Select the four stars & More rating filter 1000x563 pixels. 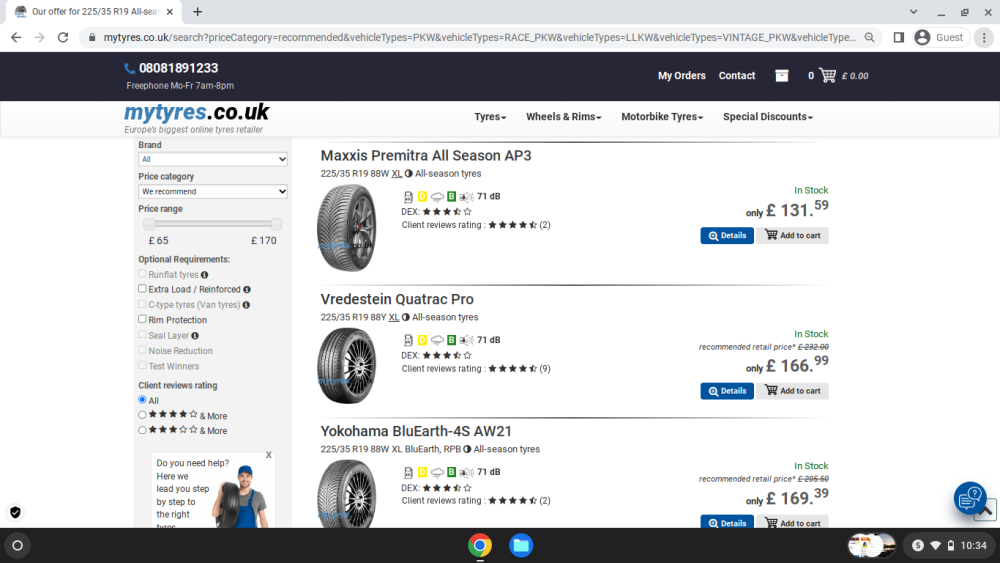(142, 415)
